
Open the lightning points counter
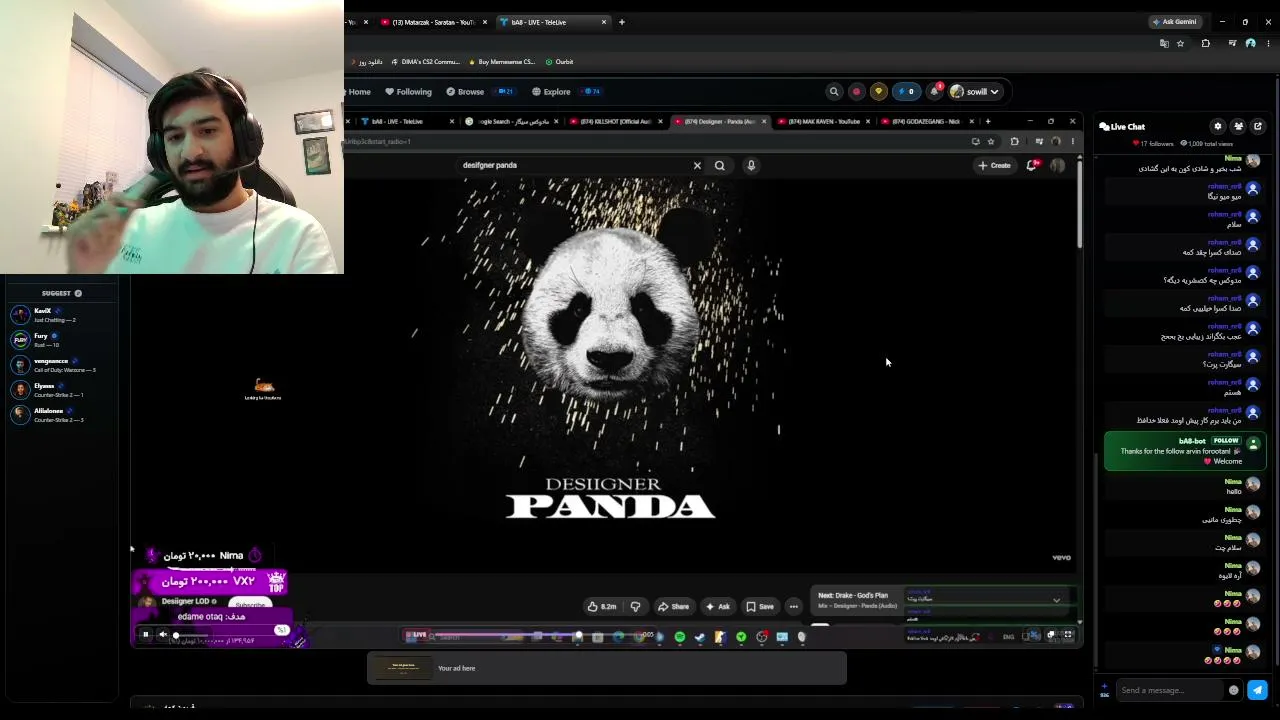(906, 91)
